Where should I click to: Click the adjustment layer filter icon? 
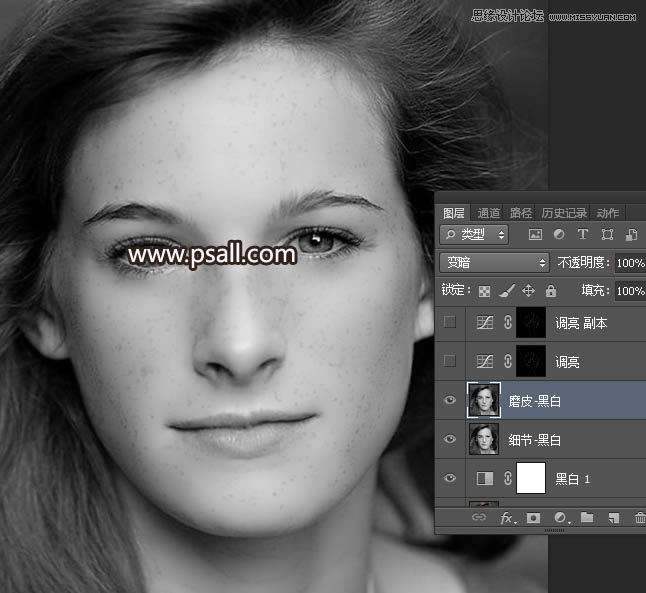[559, 235]
